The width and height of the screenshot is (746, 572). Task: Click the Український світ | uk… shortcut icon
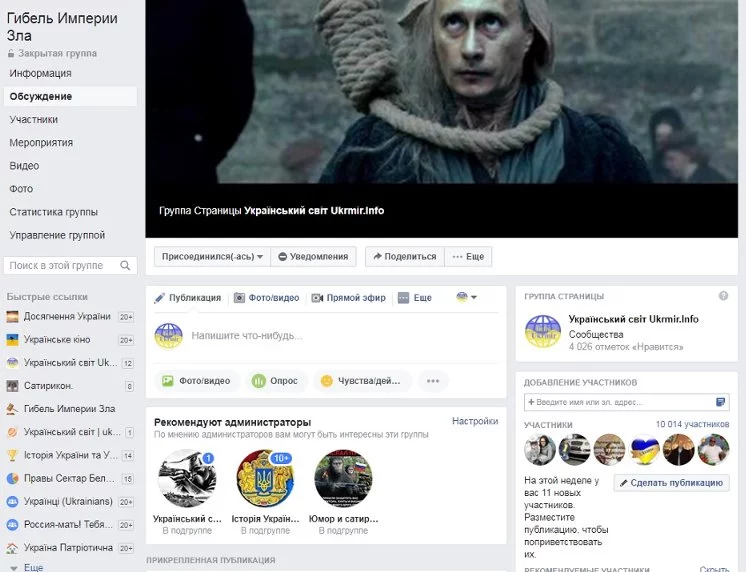point(12,432)
